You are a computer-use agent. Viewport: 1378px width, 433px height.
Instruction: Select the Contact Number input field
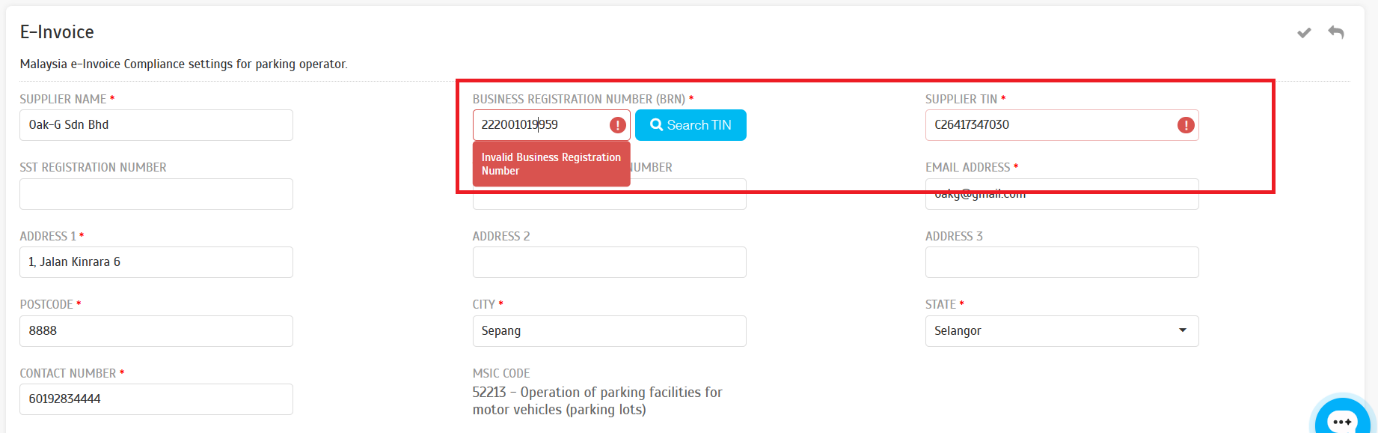(x=156, y=399)
